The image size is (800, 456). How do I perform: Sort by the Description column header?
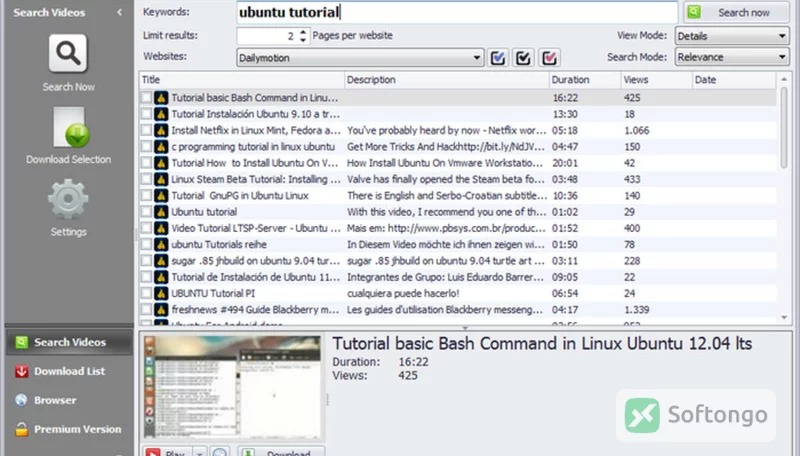point(446,80)
